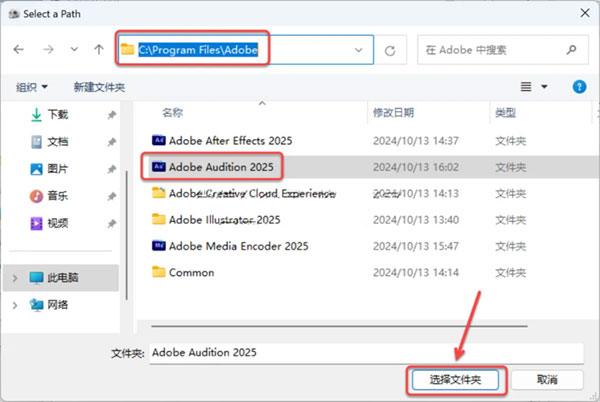The width and height of the screenshot is (600, 402).
Task: Unpin 文档 using its pin icon
Action: [x=111, y=142]
